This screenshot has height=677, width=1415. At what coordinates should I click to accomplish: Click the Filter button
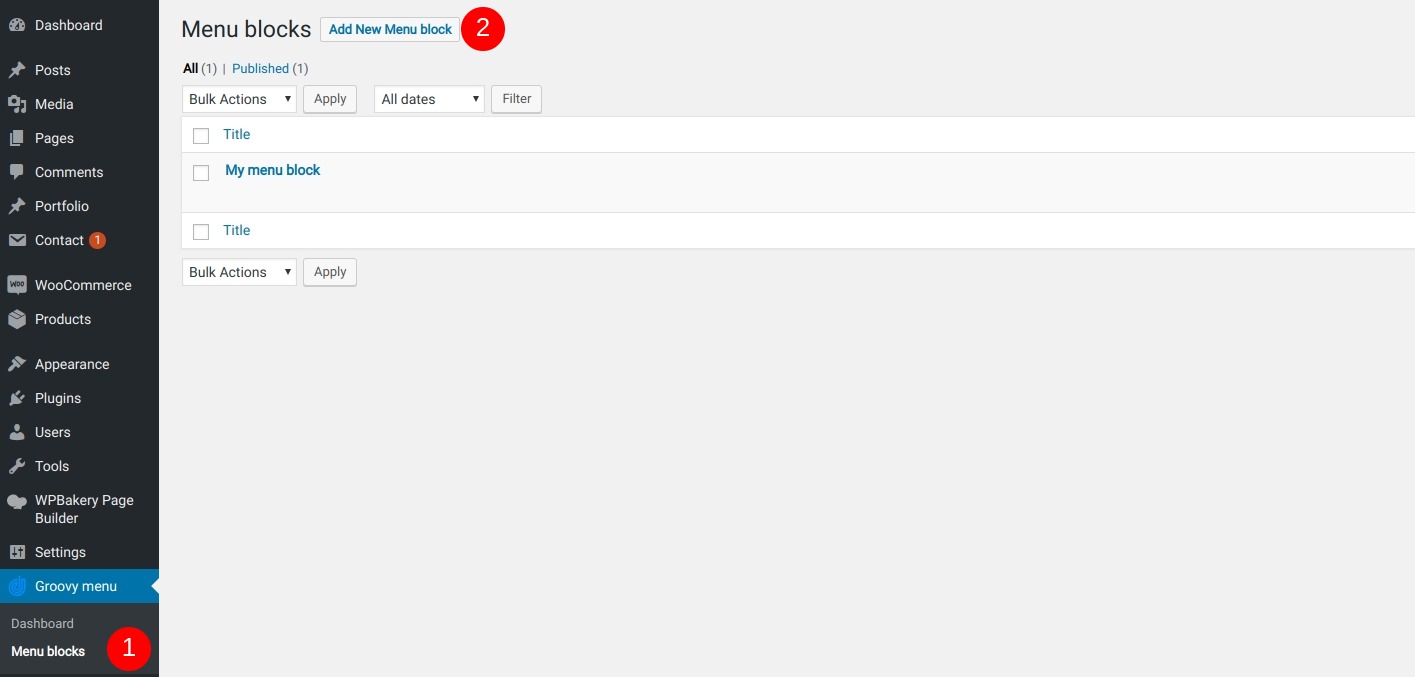tap(517, 99)
